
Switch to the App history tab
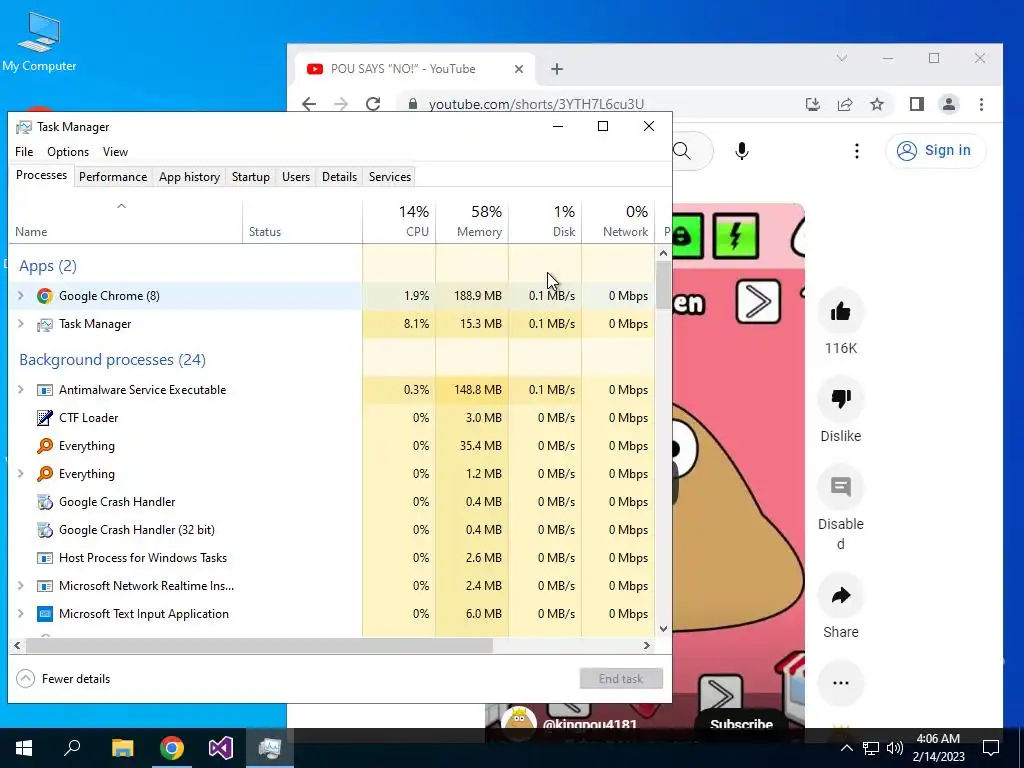(x=189, y=177)
